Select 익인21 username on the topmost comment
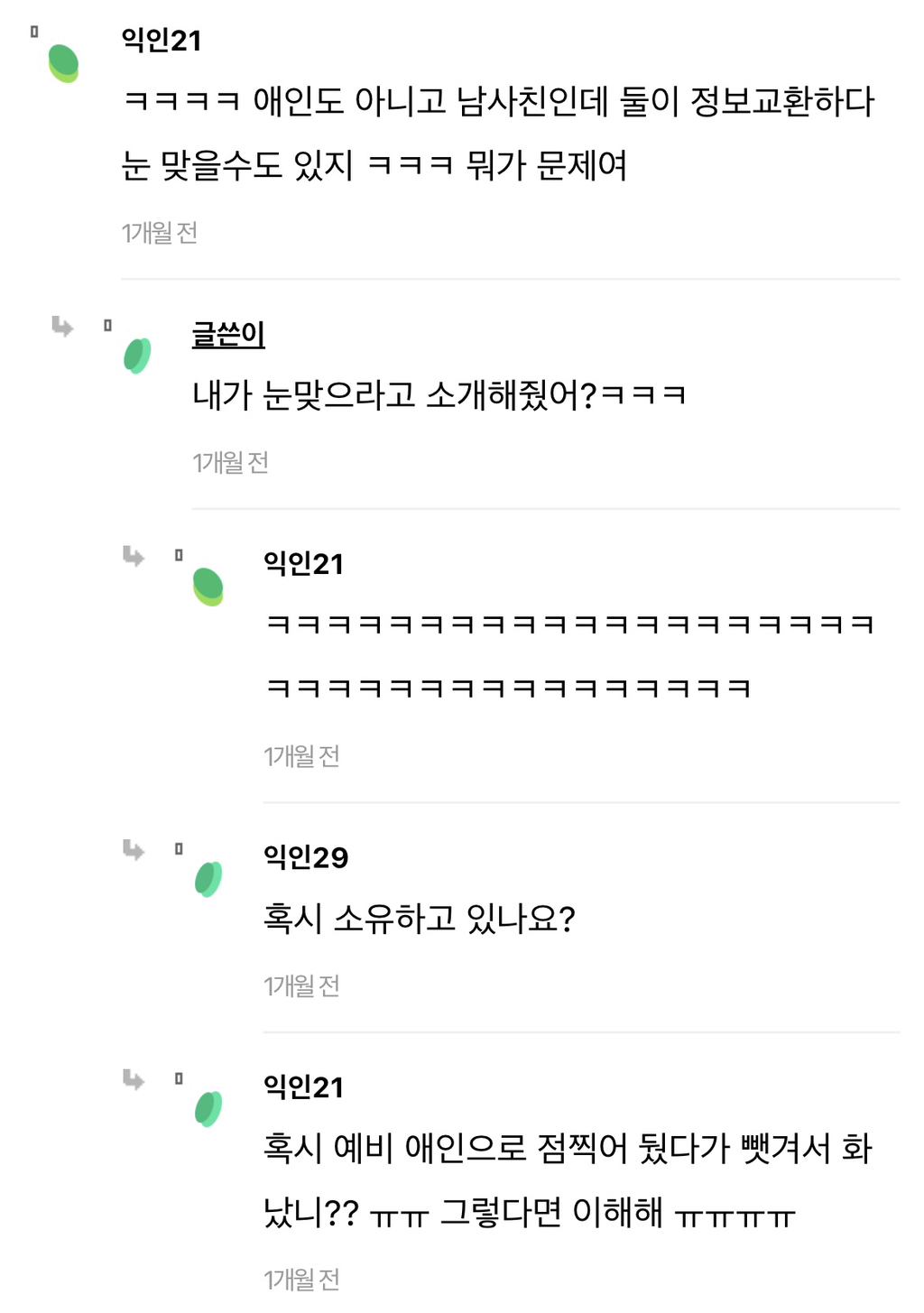This screenshot has width=924, height=1313. pyautogui.click(x=162, y=41)
